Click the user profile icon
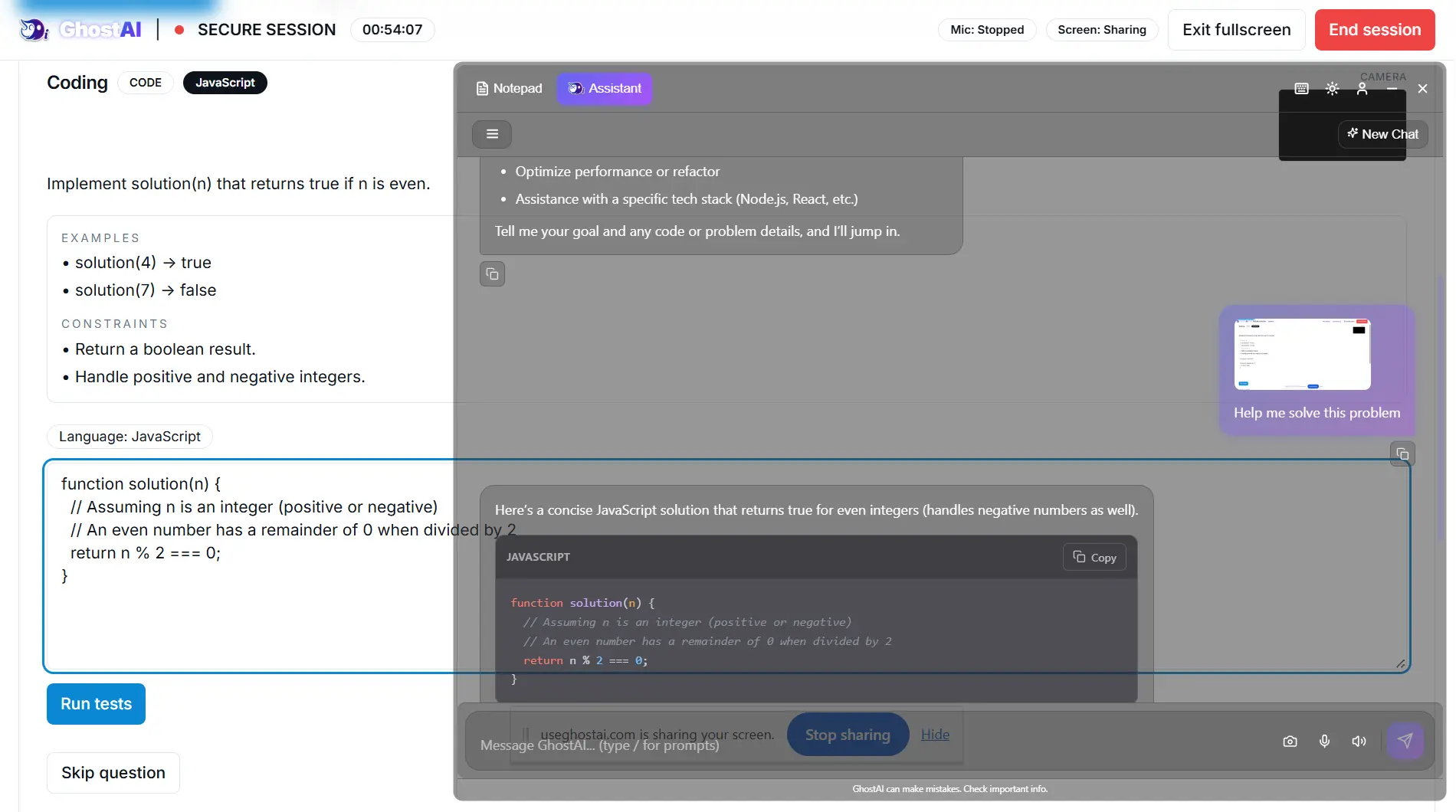Screen dimensions: 1456x812 click(1362, 89)
